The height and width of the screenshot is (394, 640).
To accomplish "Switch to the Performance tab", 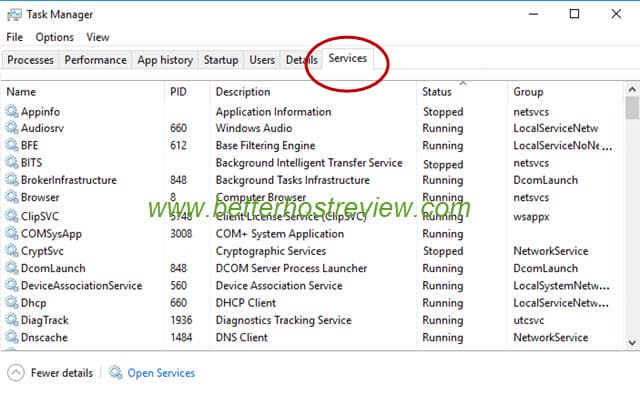I will 96,60.
